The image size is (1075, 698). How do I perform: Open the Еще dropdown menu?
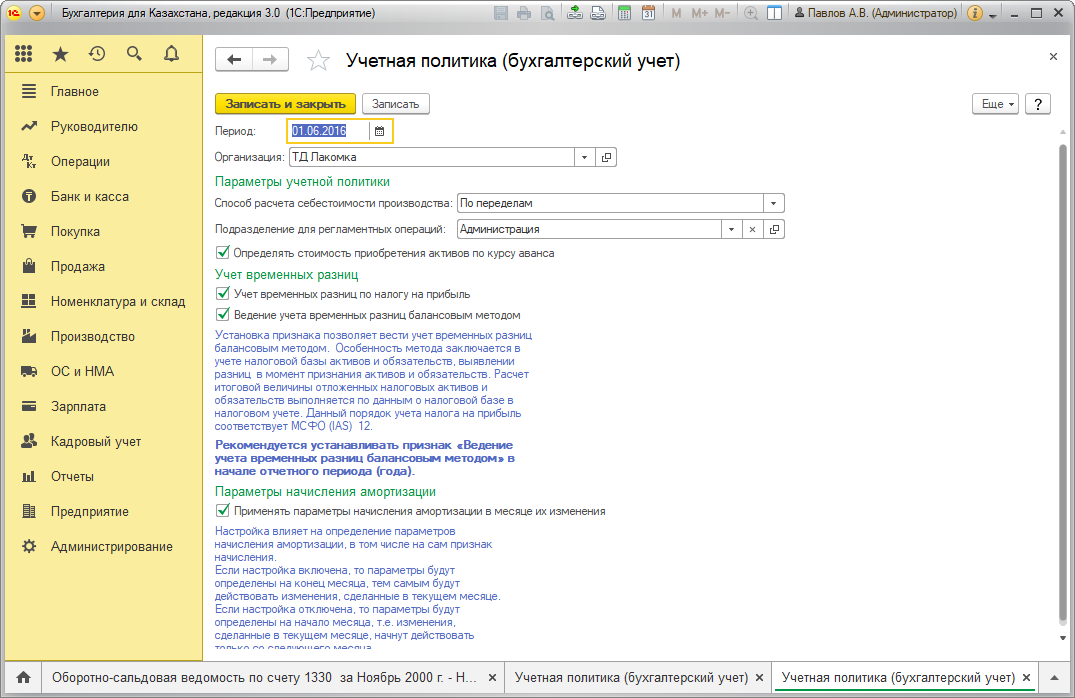pos(995,104)
